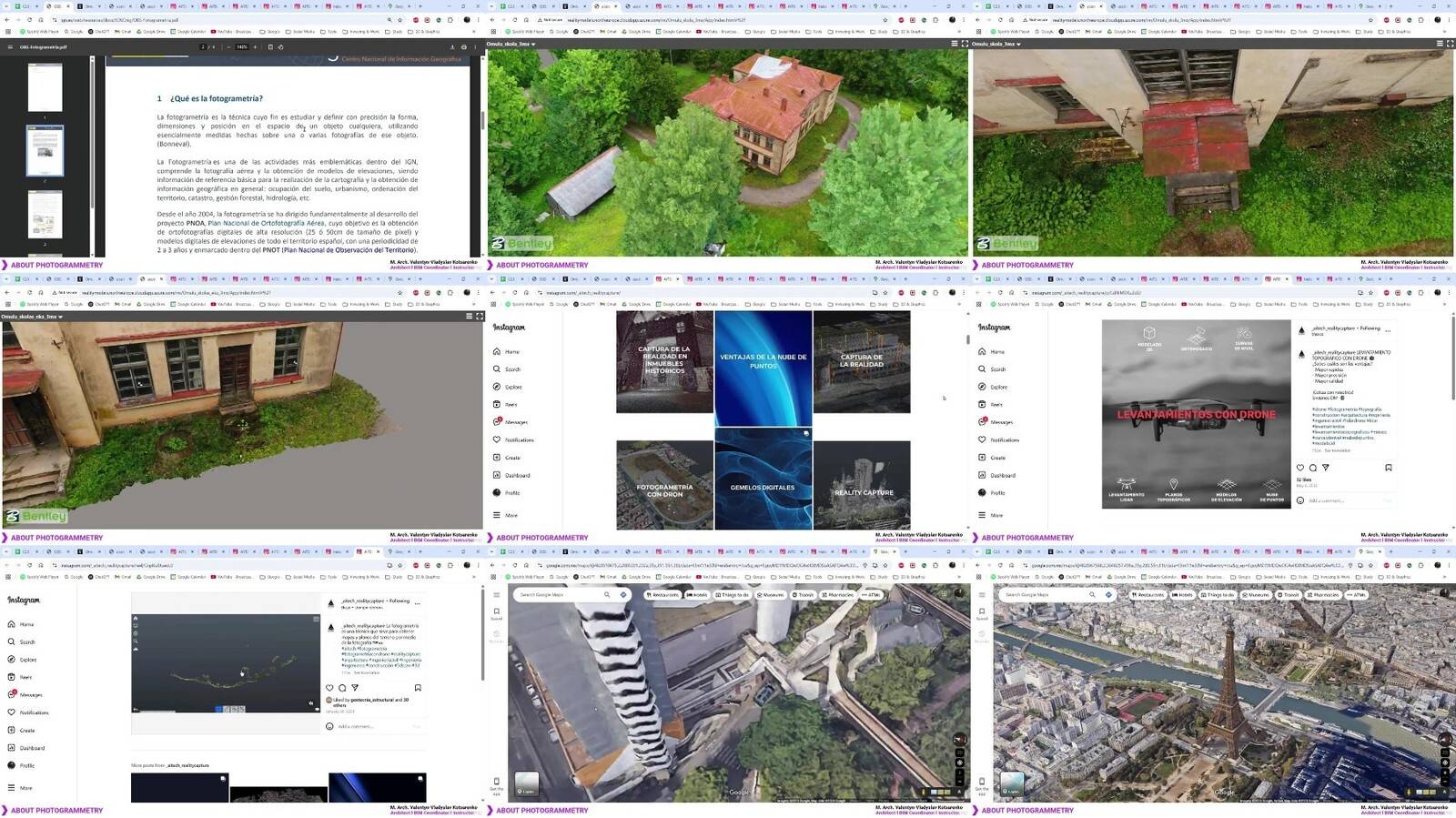Image resolution: width=1456 pixels, height=818 pixels.
Task: Open Ventajas de la Nube de Puntos post
Action: pyautogui.click(x=763, y=369)
